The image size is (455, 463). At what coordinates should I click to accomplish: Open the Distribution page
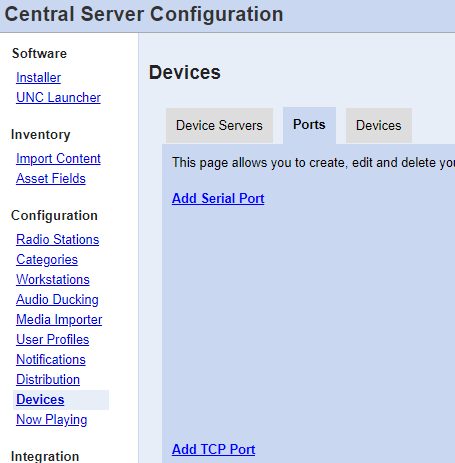click(x=48, y=380)
